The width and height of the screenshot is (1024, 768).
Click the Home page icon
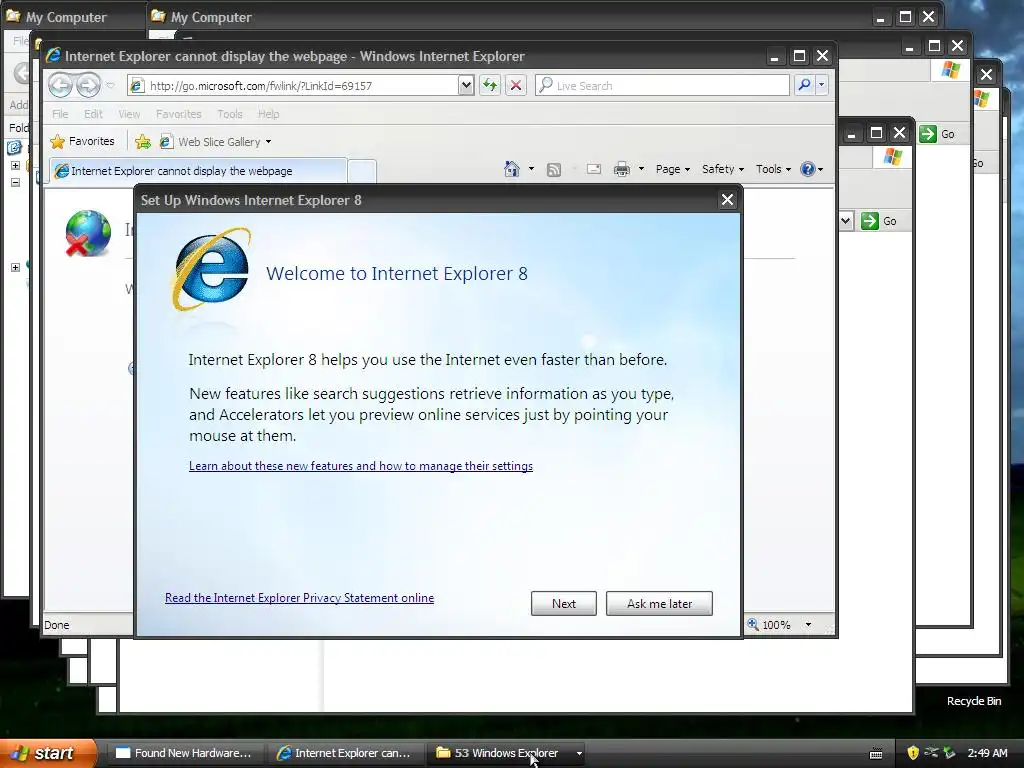(x=512, y=169)
